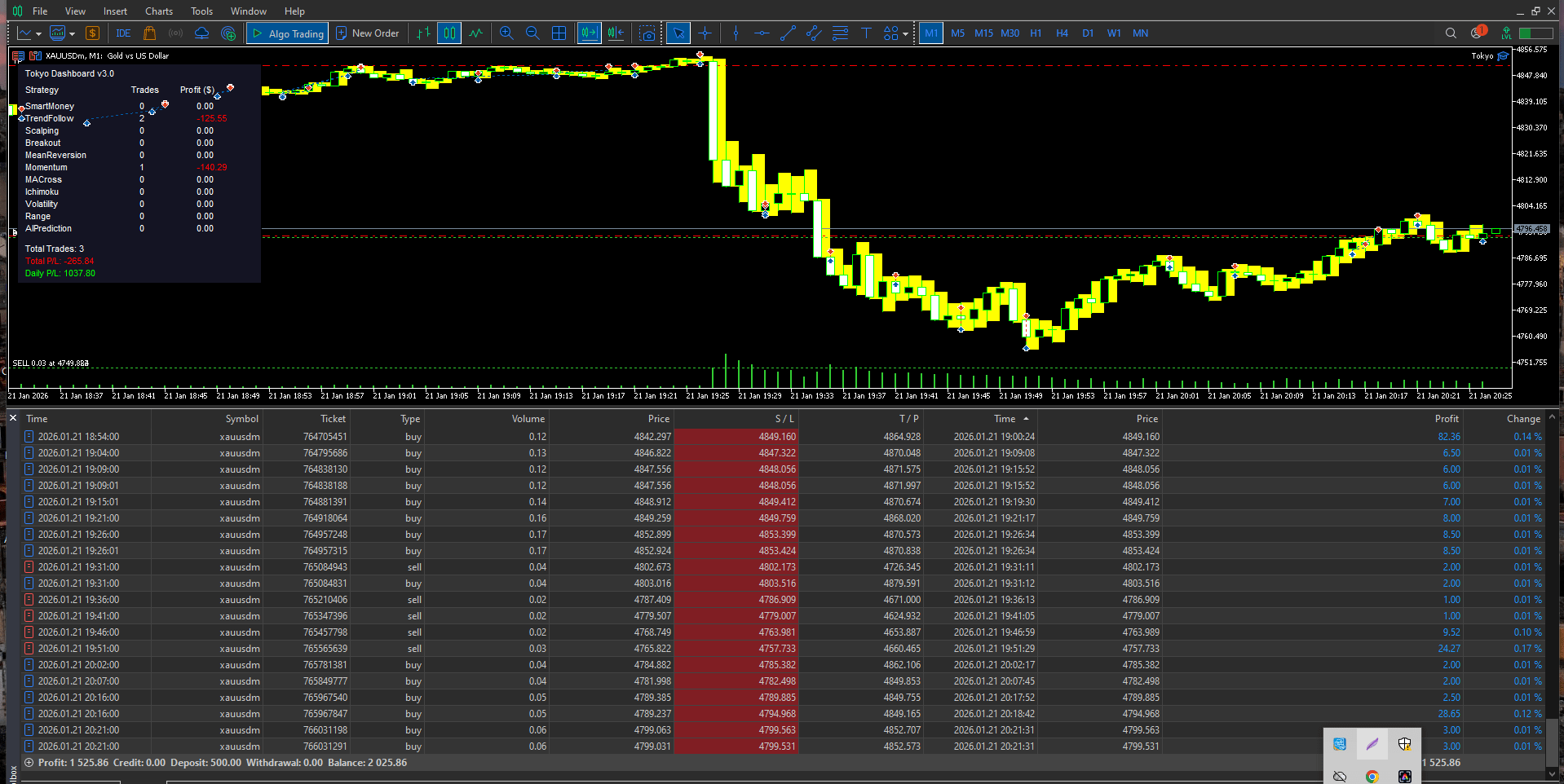Switch chart to candlestick display
This screenshot has height=784, width=1564.
(448, 33)
